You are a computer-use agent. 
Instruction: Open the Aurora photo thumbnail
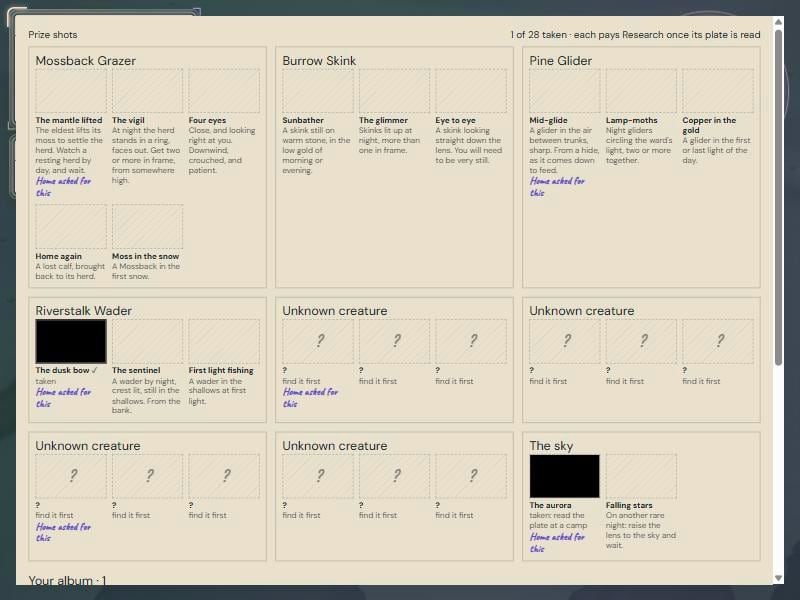coord(564,476)
